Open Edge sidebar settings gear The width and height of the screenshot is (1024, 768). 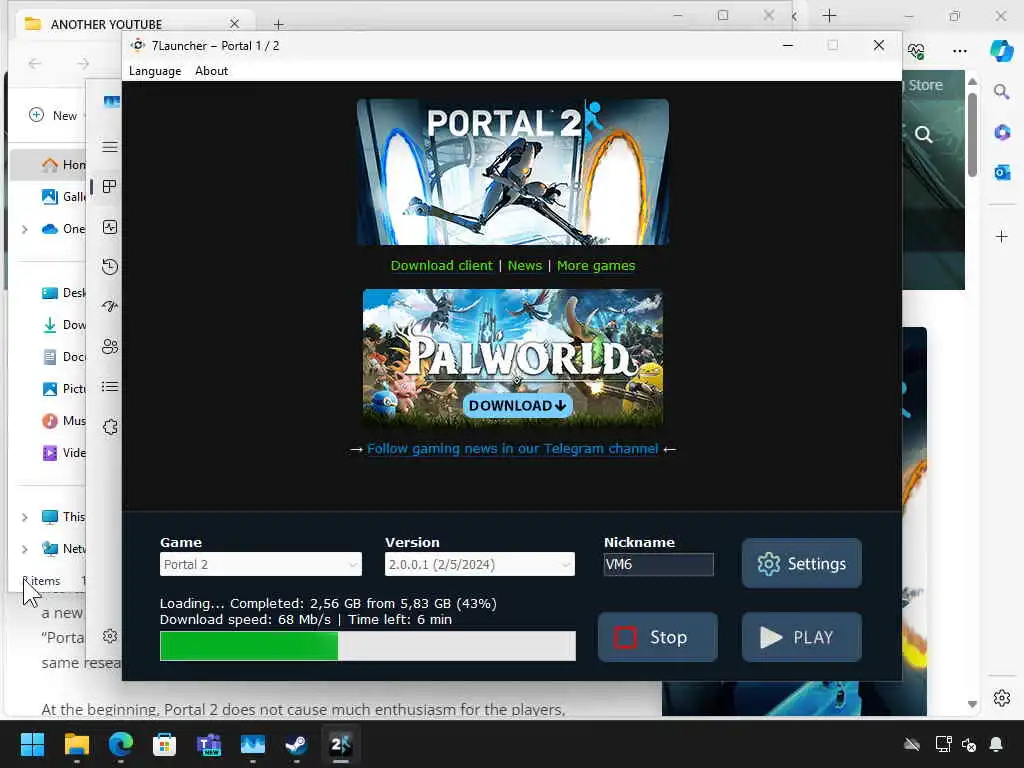[1002, 698]
